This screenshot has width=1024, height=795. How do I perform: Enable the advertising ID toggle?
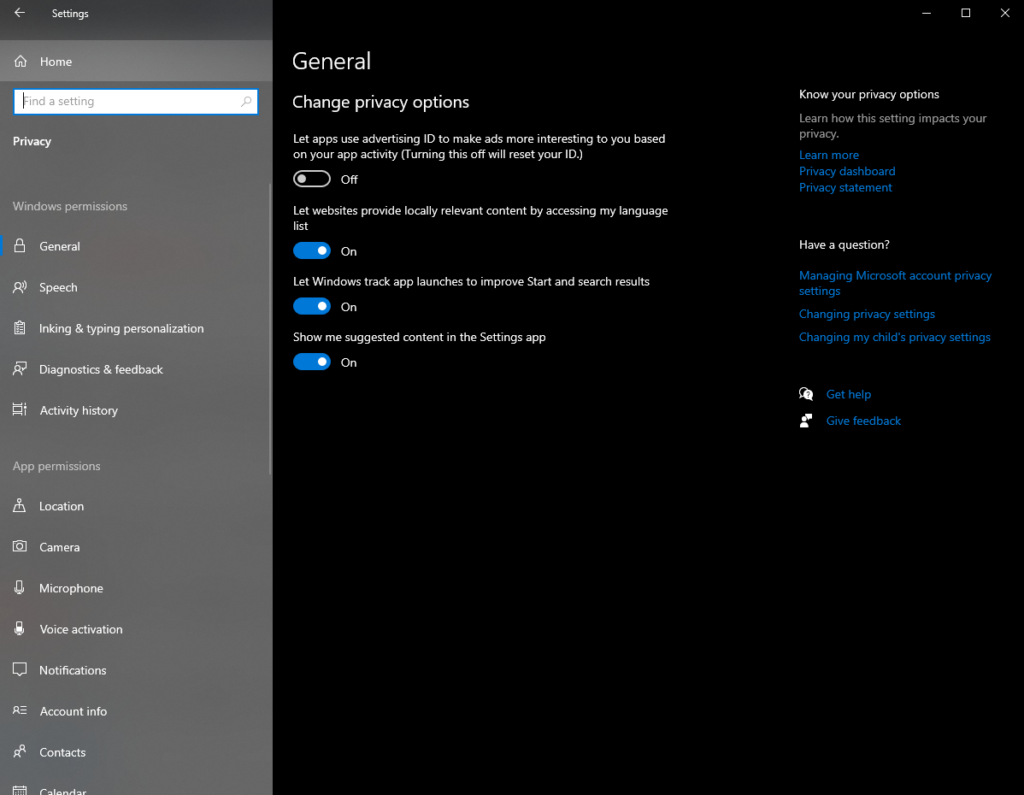click(312, 179)
